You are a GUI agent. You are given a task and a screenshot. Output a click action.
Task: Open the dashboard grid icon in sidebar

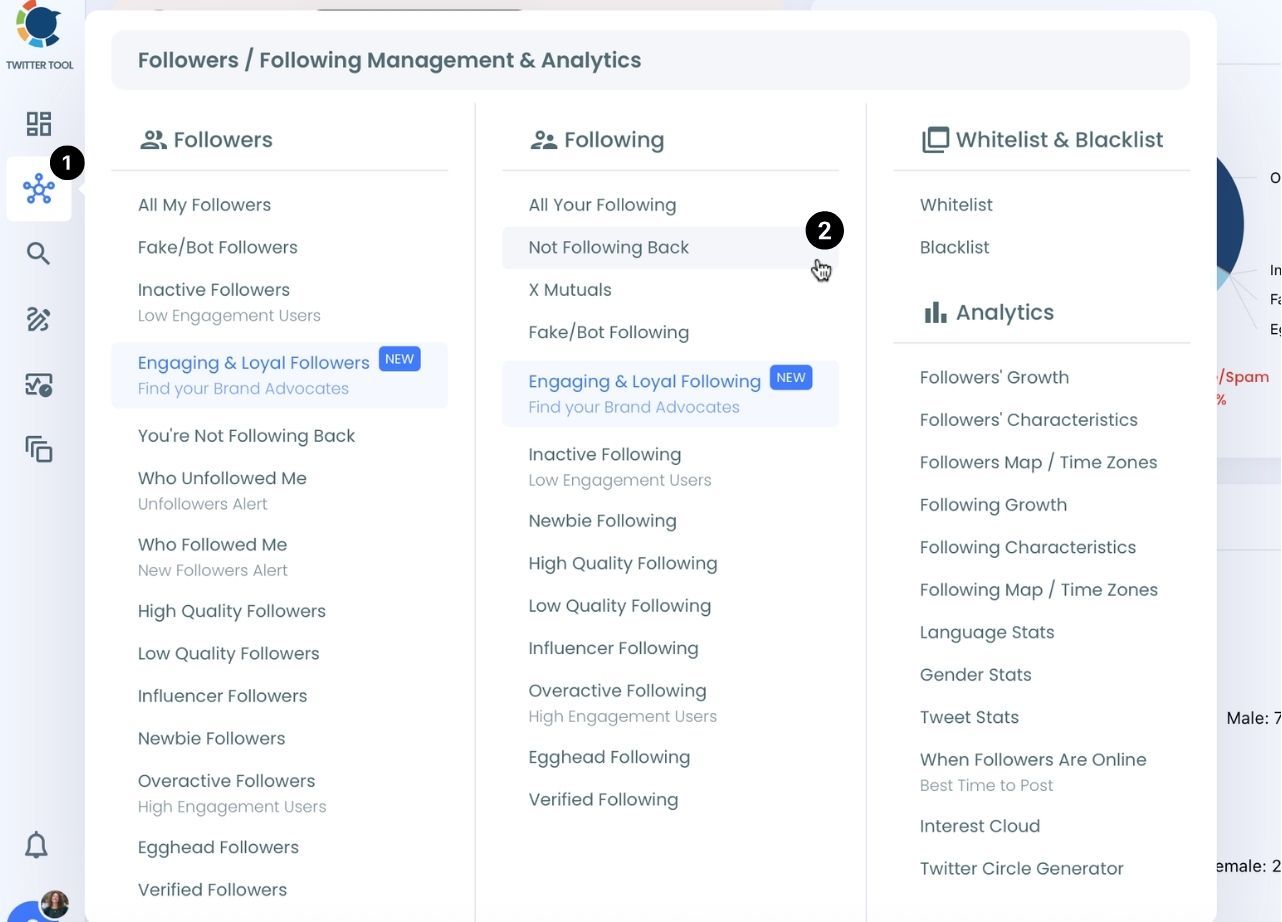click(39, 124)
